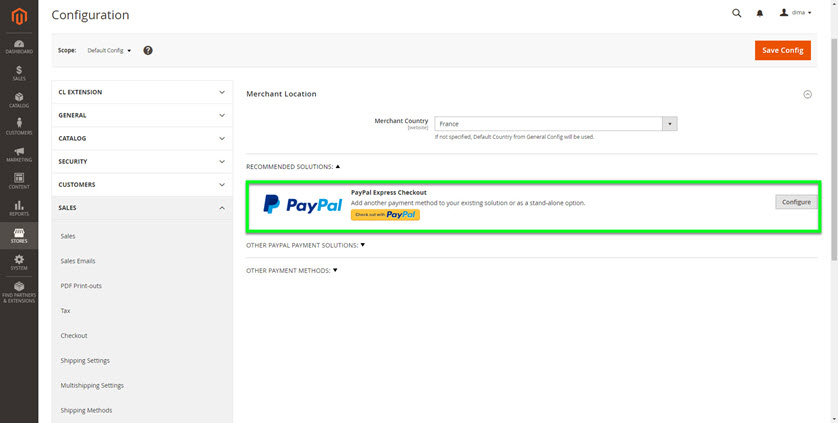The image size is (838, 423).
Task: Click the Merchant Location heading
Action: (281, 94)
